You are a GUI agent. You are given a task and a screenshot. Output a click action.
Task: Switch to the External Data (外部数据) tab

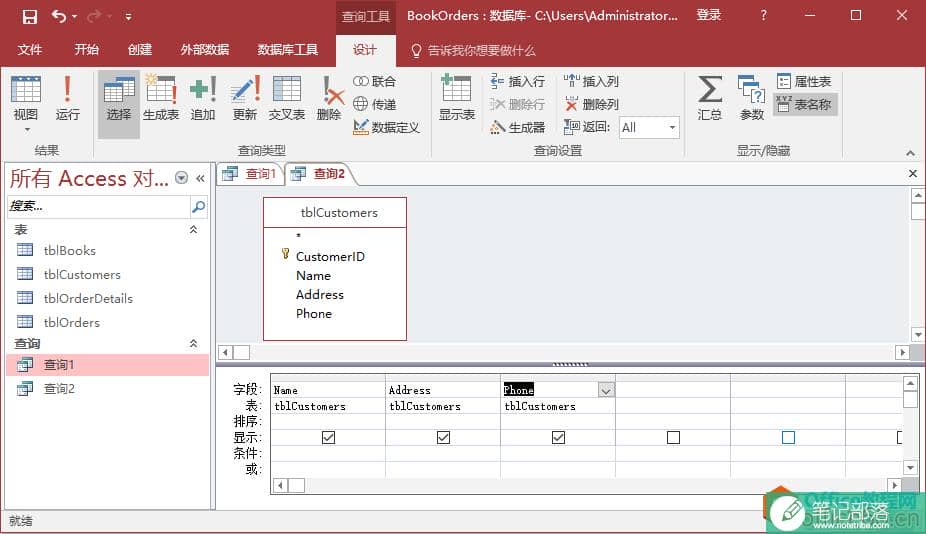click(x=205, y=50)
